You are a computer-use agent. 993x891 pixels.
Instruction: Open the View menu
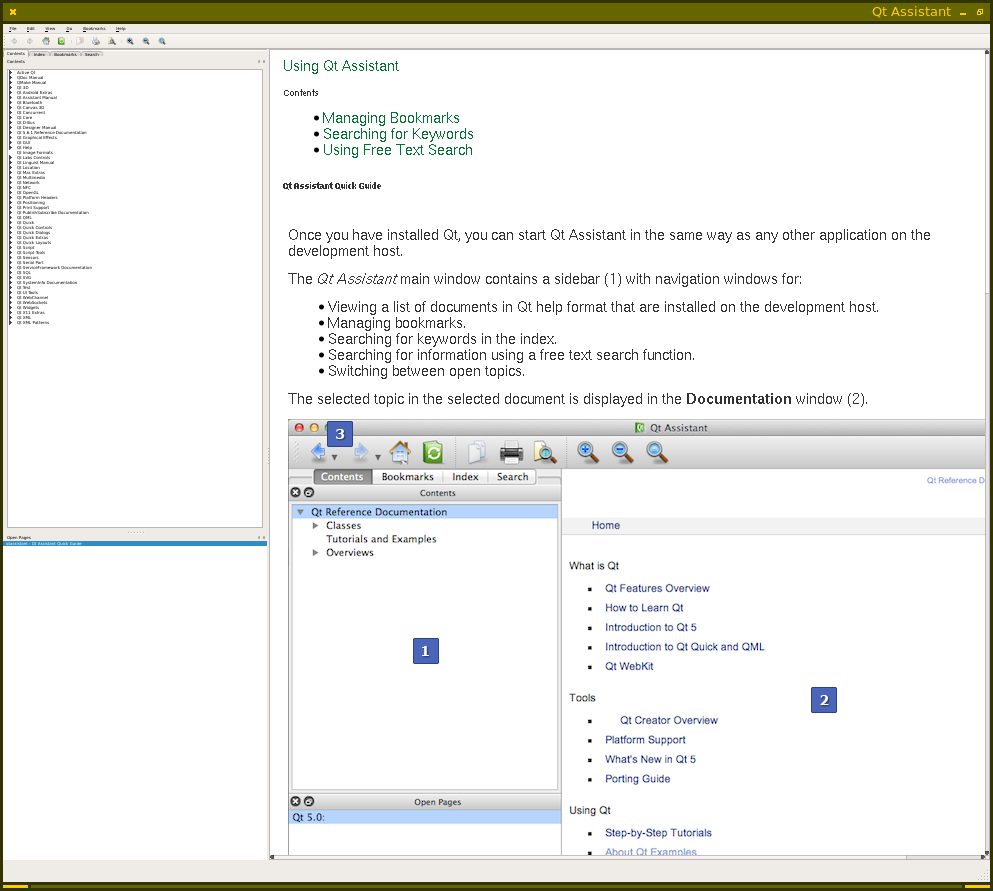tap(50, 28)
